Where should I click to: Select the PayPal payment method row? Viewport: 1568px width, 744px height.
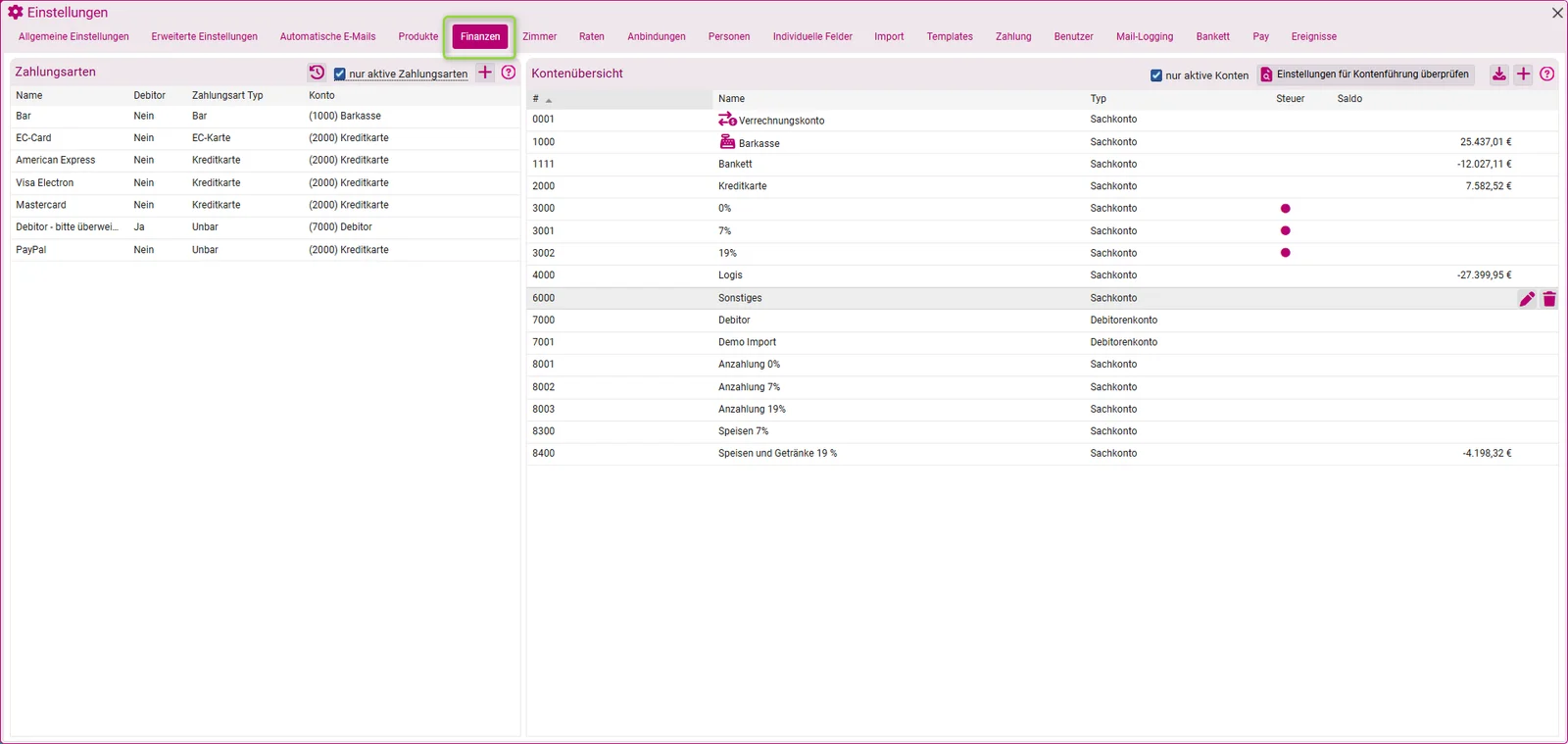(265, 250)
